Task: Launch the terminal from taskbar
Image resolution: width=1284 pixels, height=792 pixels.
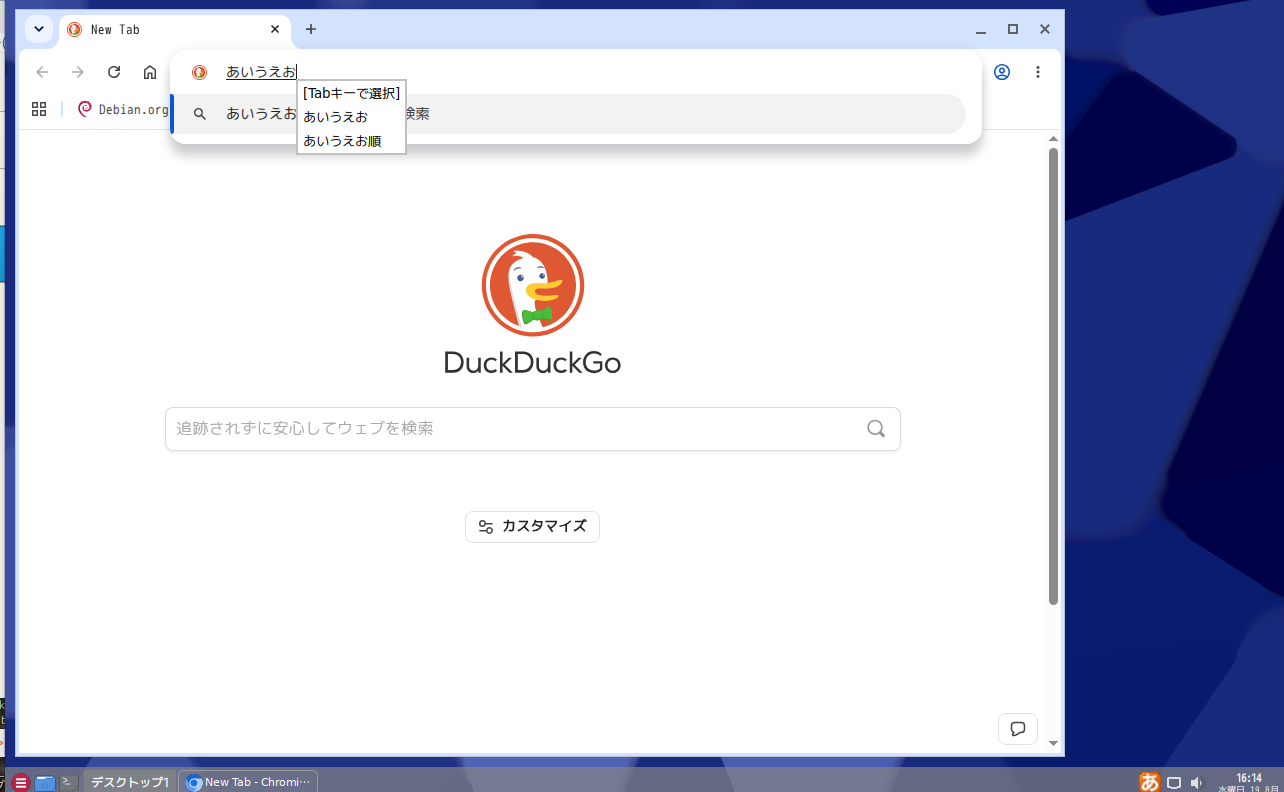Action: [x=69, y=782]
